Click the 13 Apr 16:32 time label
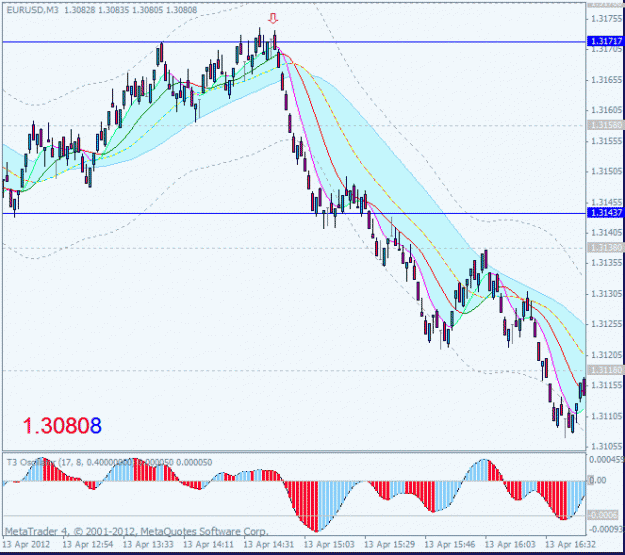The image size is (625, 555). (x=571, y=544)
